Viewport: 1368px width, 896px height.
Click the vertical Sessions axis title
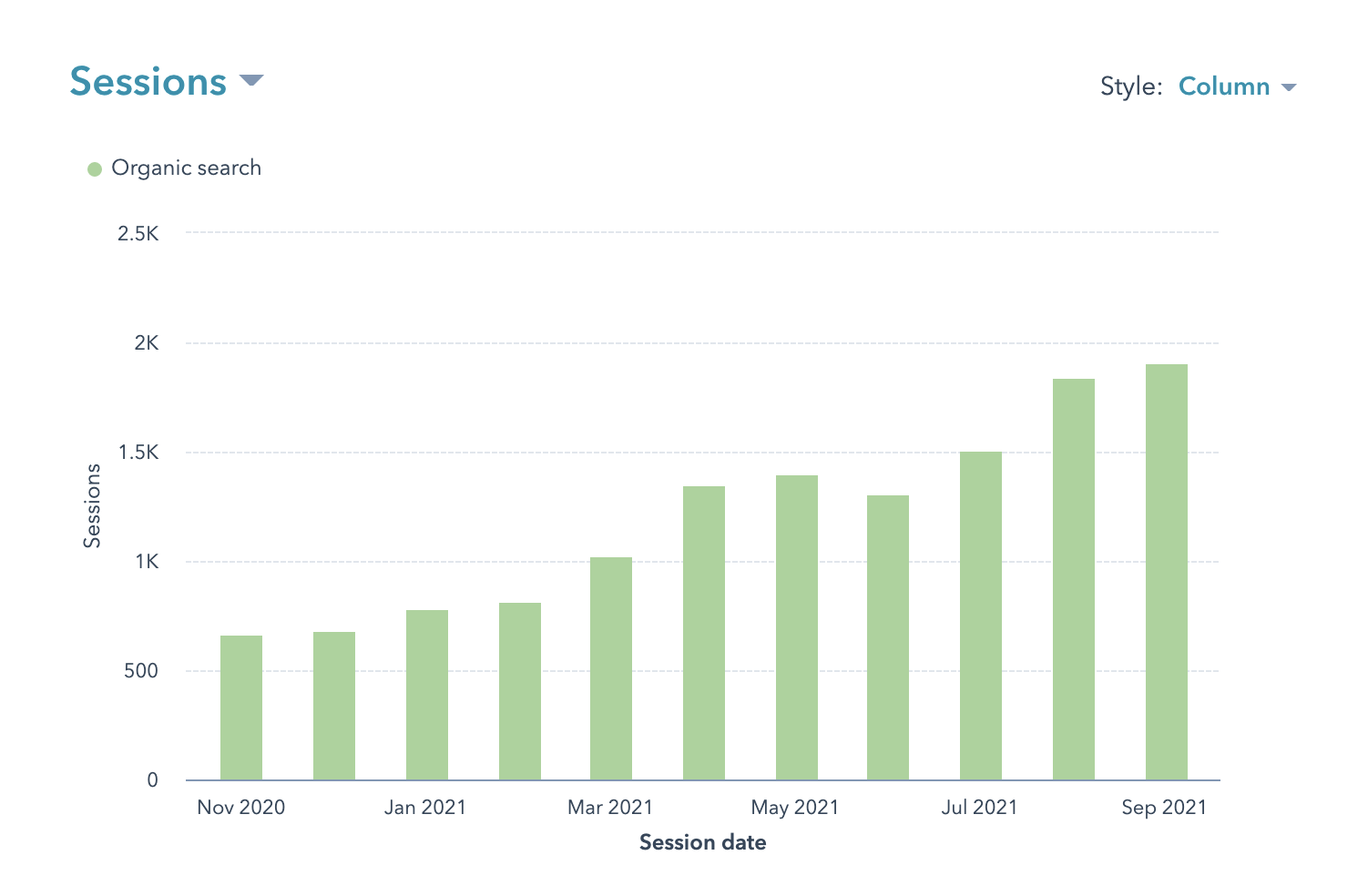92,505
